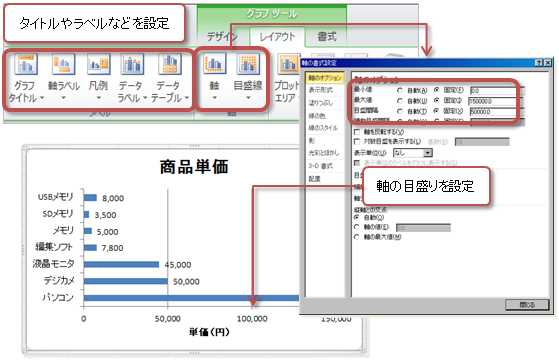Click the help question mark in the dialog title bar
Image resolution: width=559 pixels, height=360 pixels.
click(x=540, y=63)
